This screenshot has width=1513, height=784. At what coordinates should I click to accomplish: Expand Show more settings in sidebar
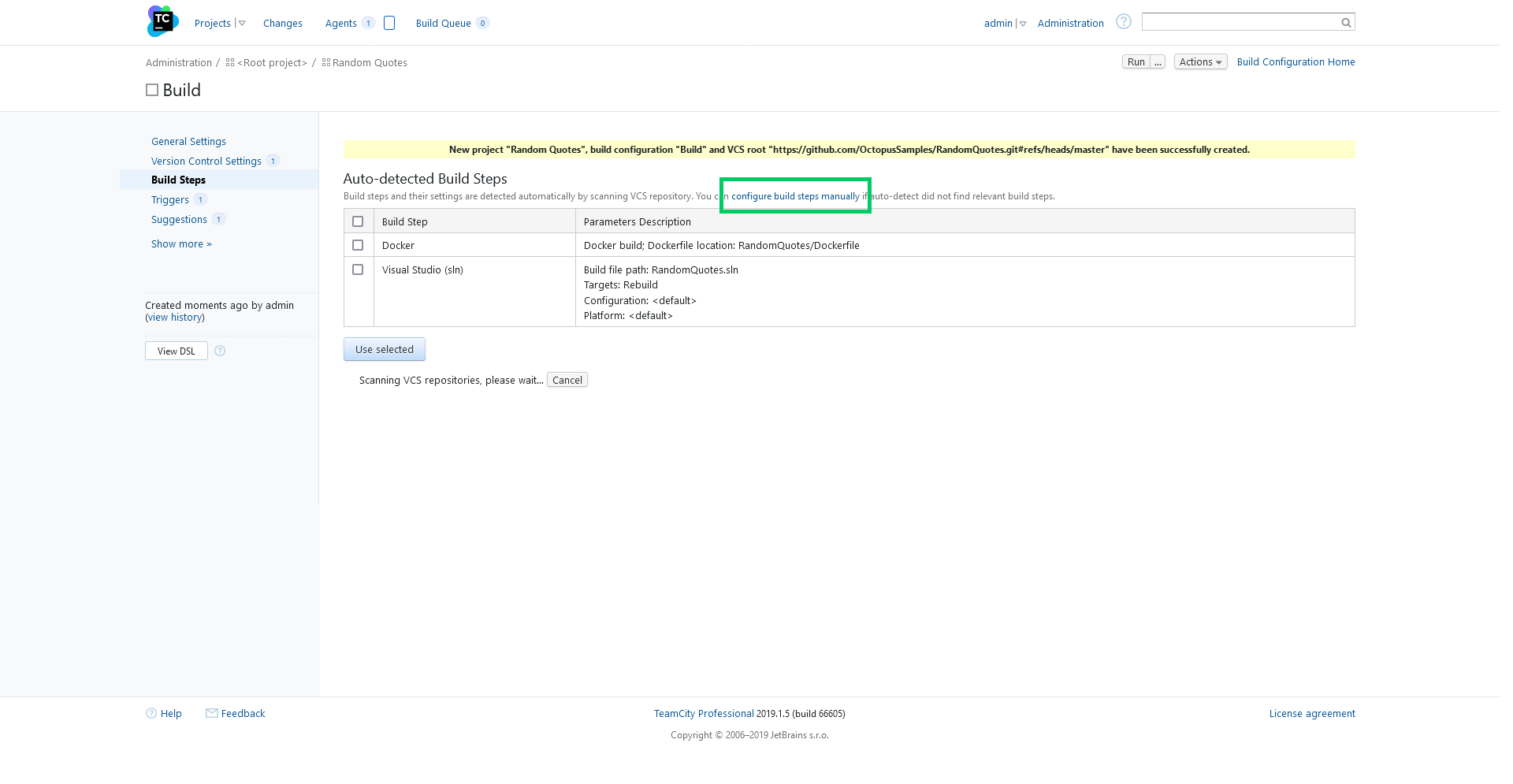coord(181,244)
